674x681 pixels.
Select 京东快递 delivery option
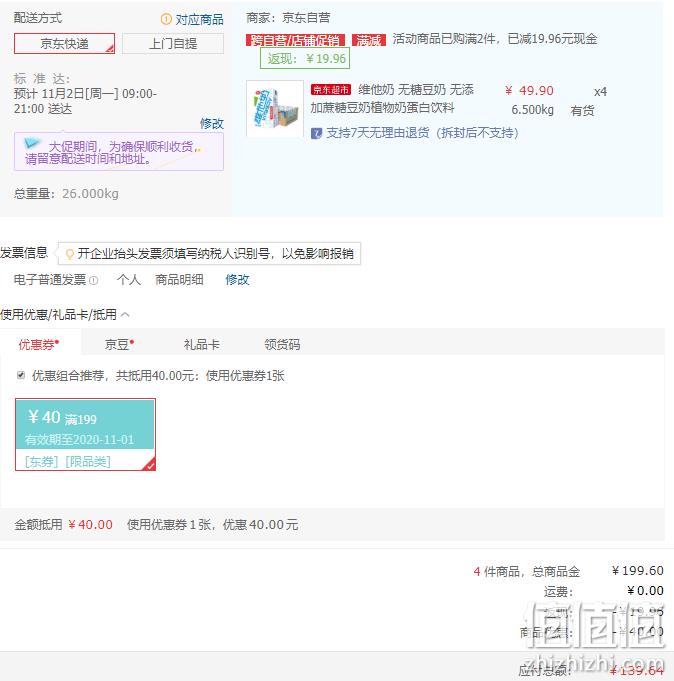coord(64,43)
